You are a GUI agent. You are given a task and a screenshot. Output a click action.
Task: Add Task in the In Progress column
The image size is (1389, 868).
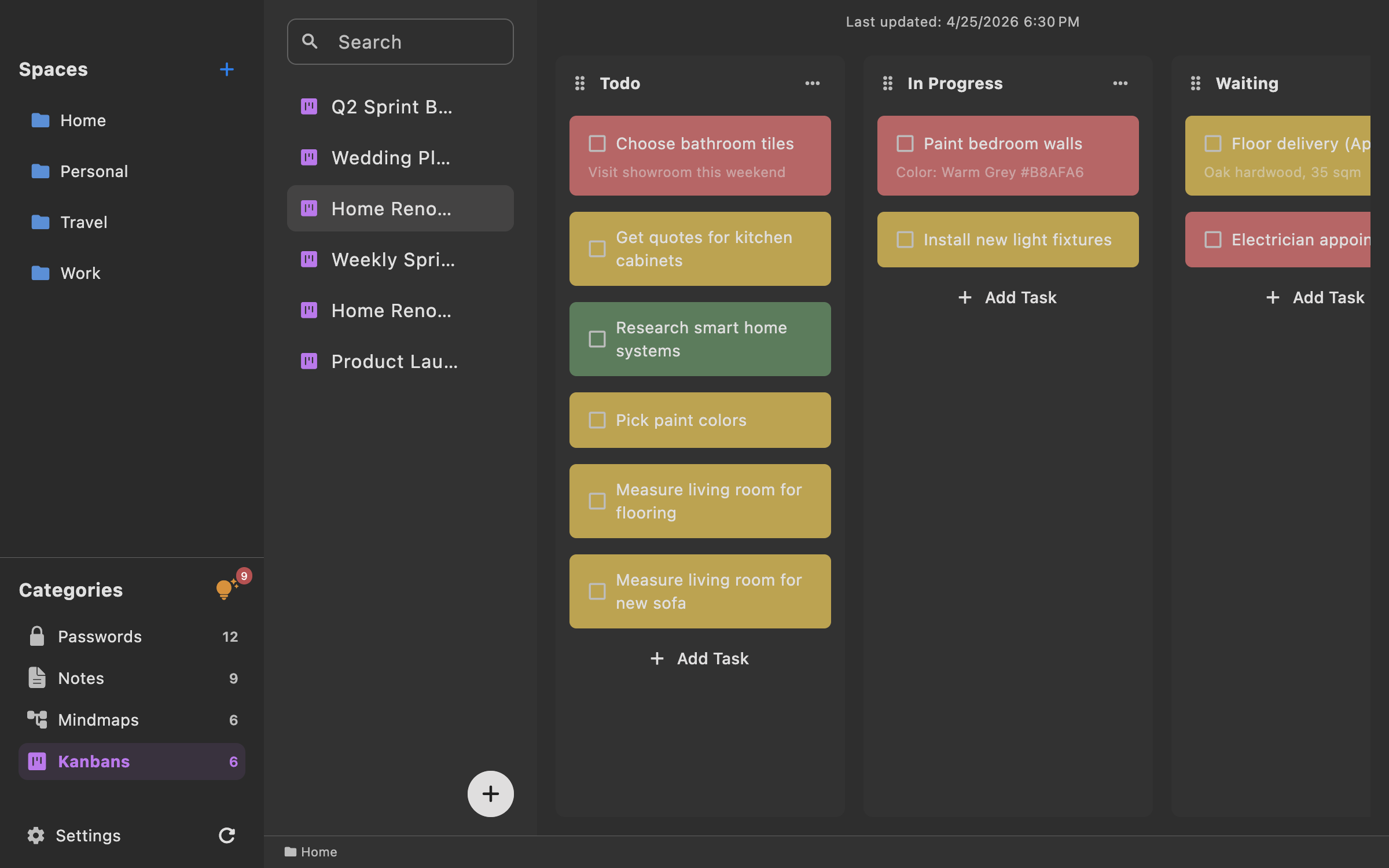tap(1008, 297)
